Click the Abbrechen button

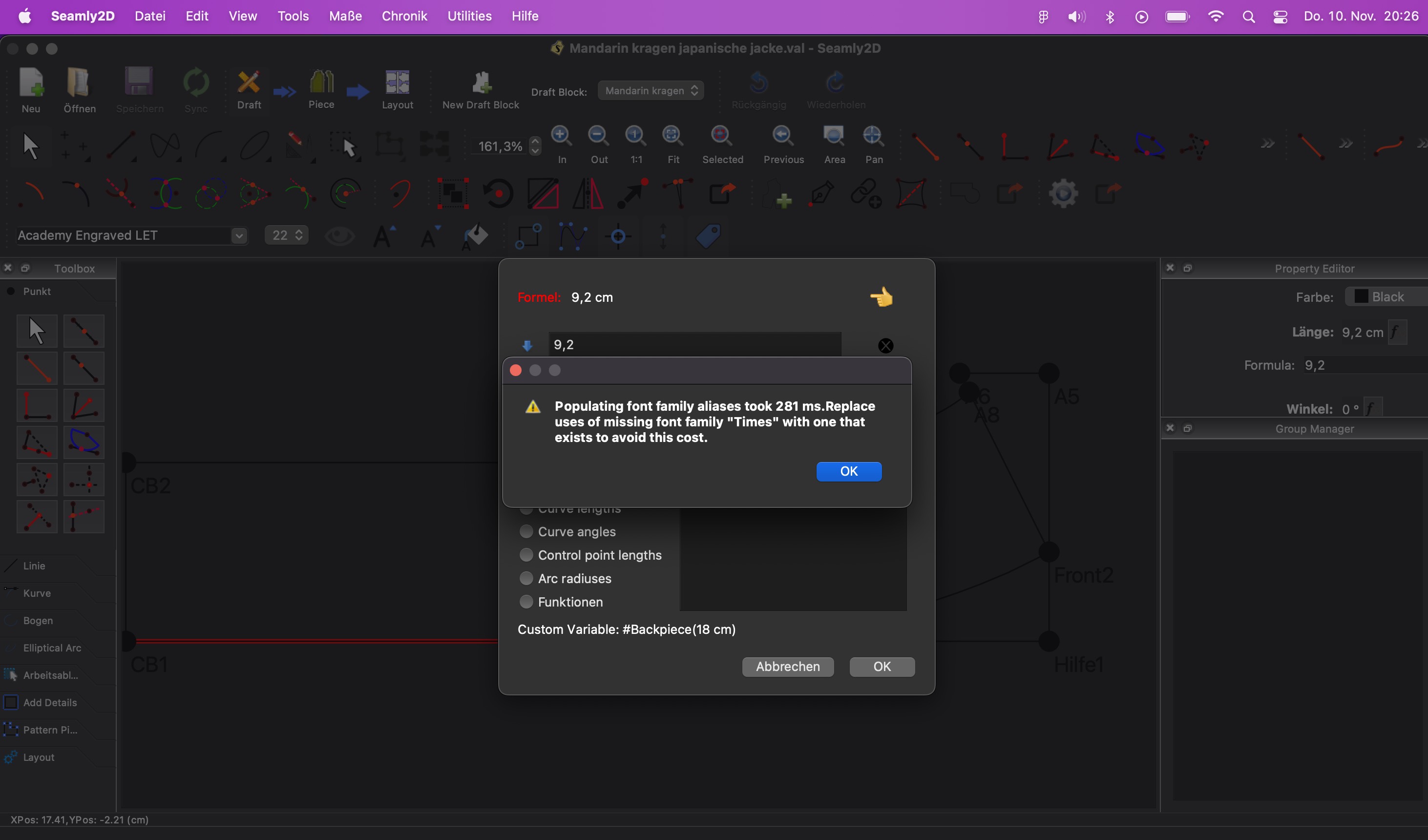pos(788,667)
